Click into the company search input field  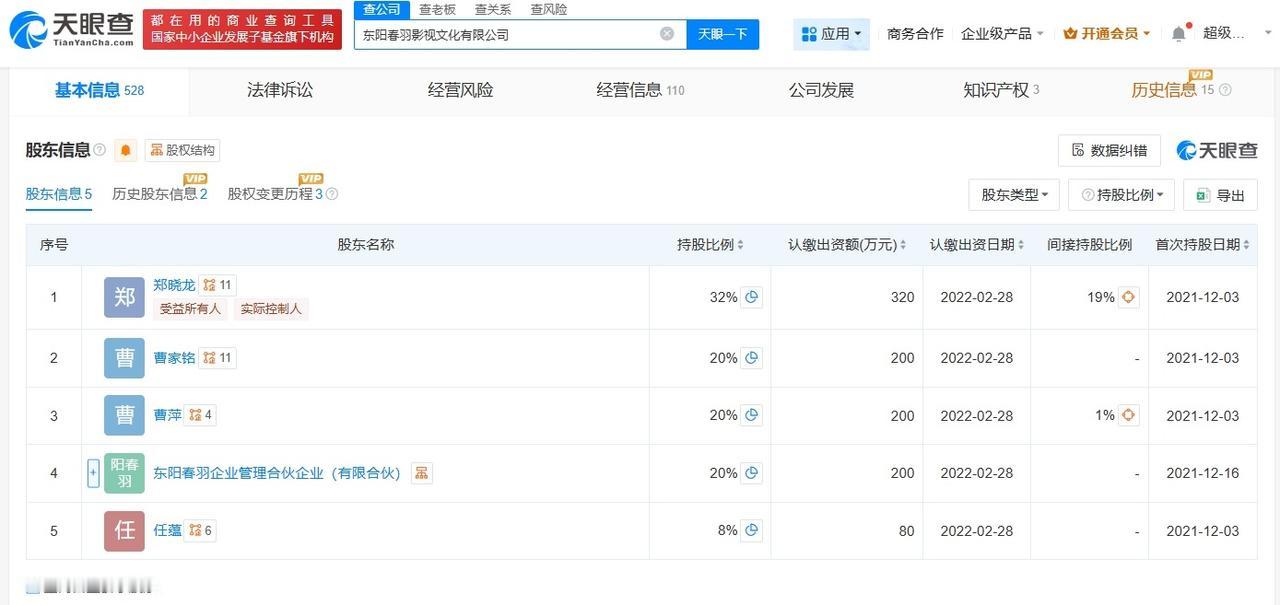click(x=505, y=34)
